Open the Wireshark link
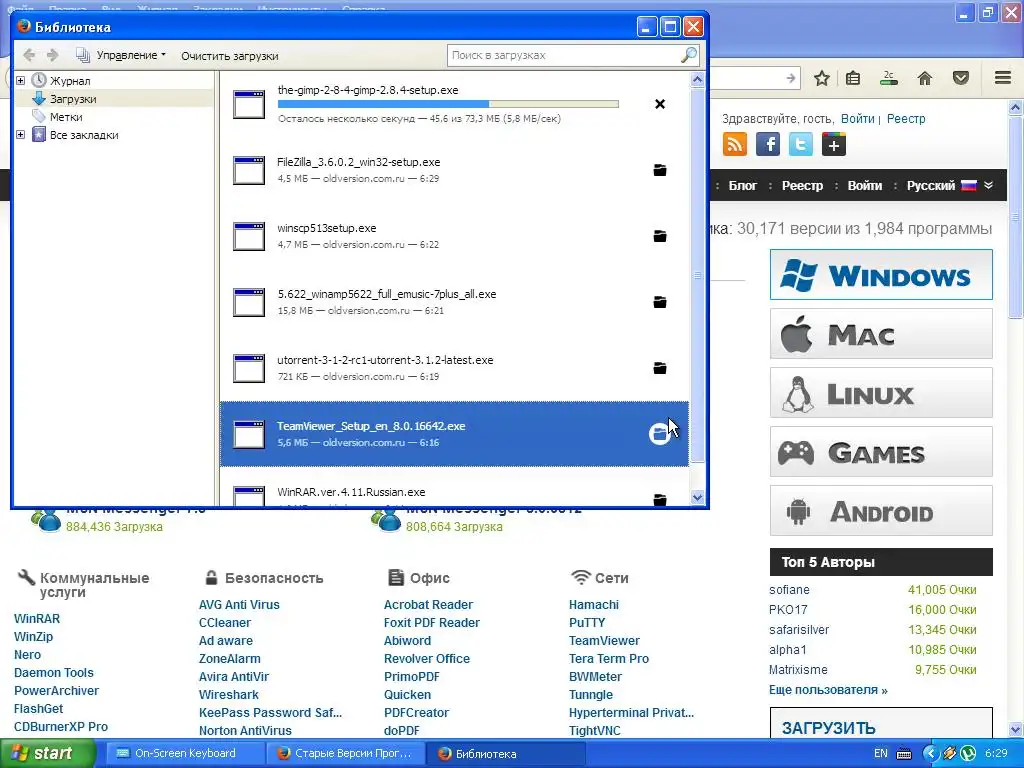 coord(229,695)
